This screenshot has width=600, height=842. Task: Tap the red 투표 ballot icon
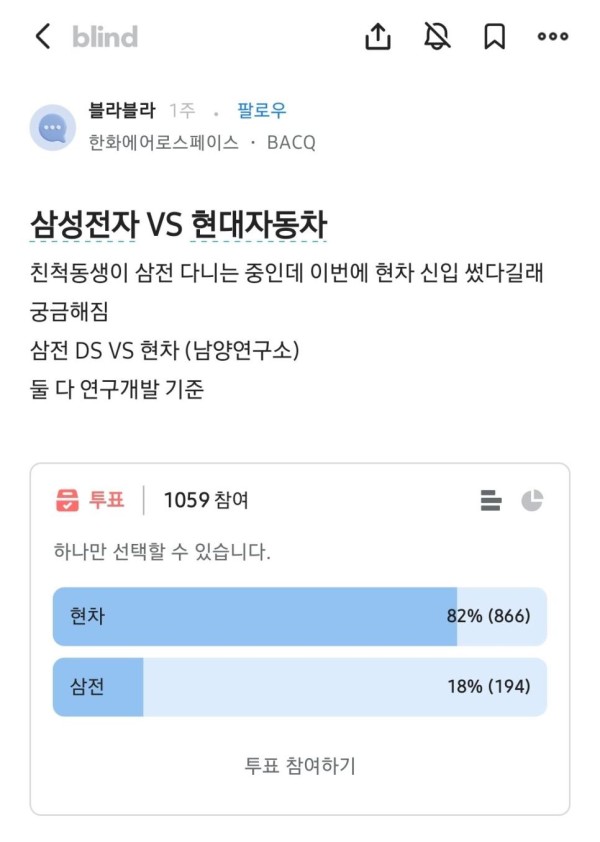pyautogui.click(x=68, y=500)
